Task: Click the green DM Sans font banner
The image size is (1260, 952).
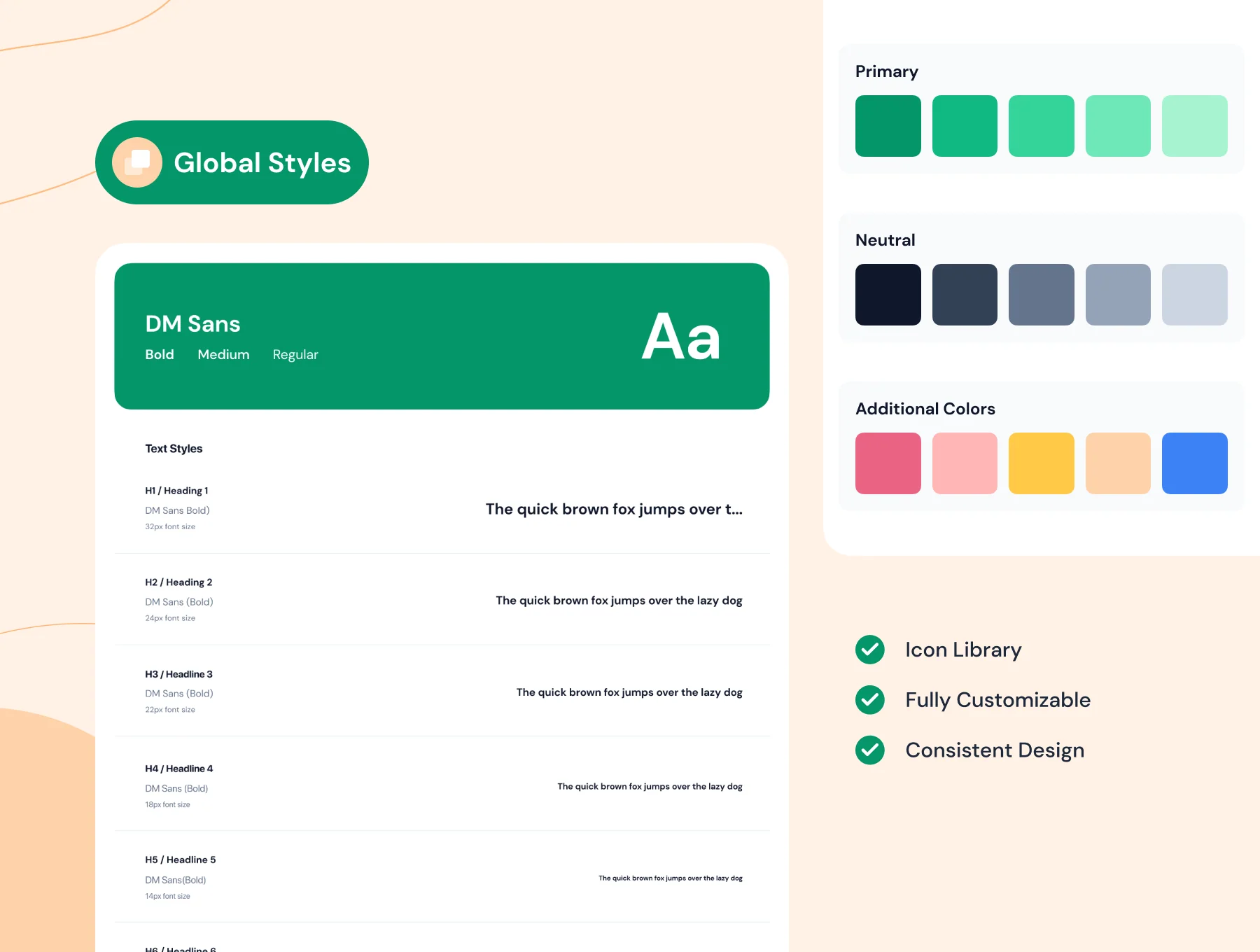Action: 442,336
